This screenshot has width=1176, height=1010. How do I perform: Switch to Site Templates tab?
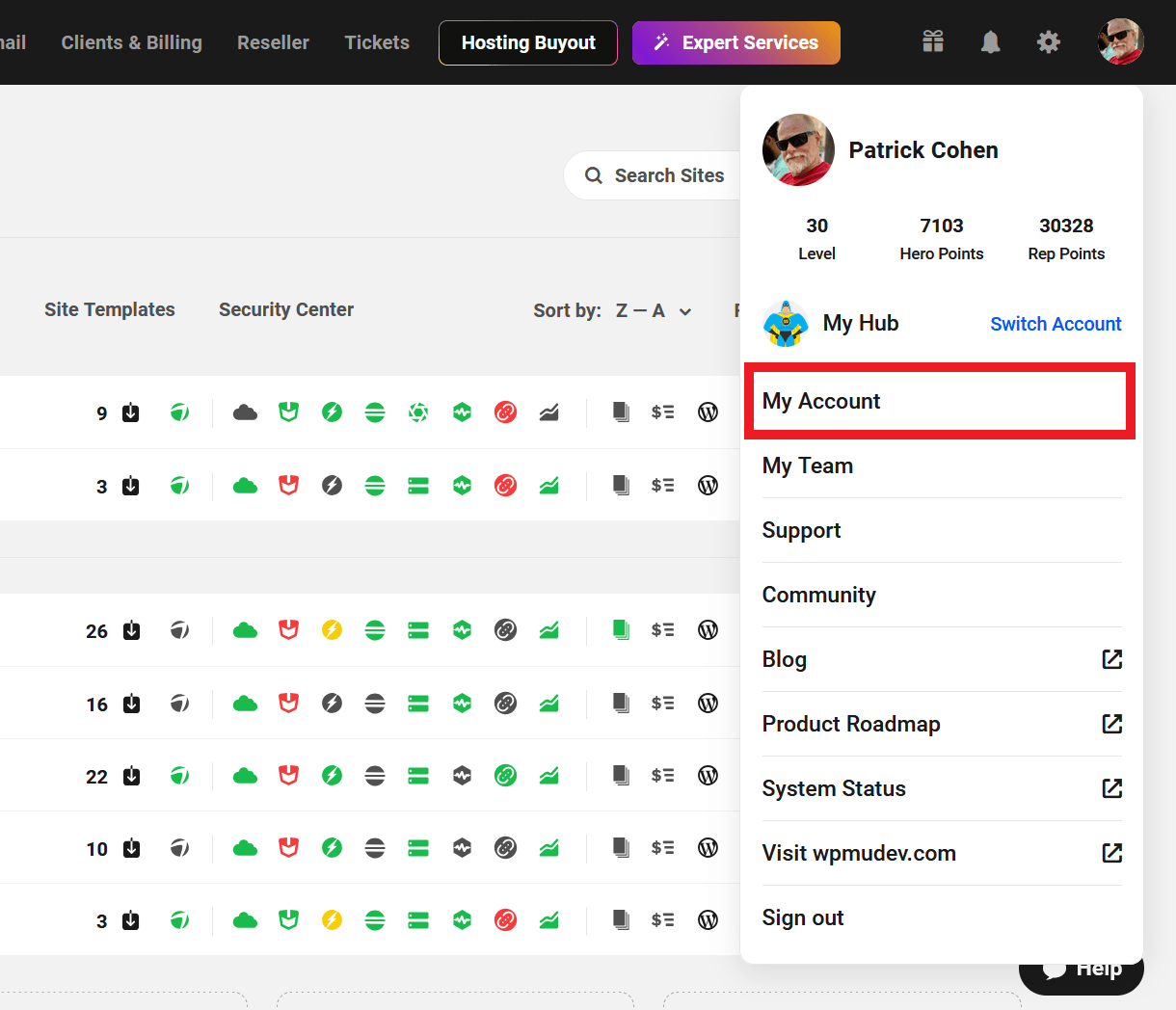(x=110, y=309)
